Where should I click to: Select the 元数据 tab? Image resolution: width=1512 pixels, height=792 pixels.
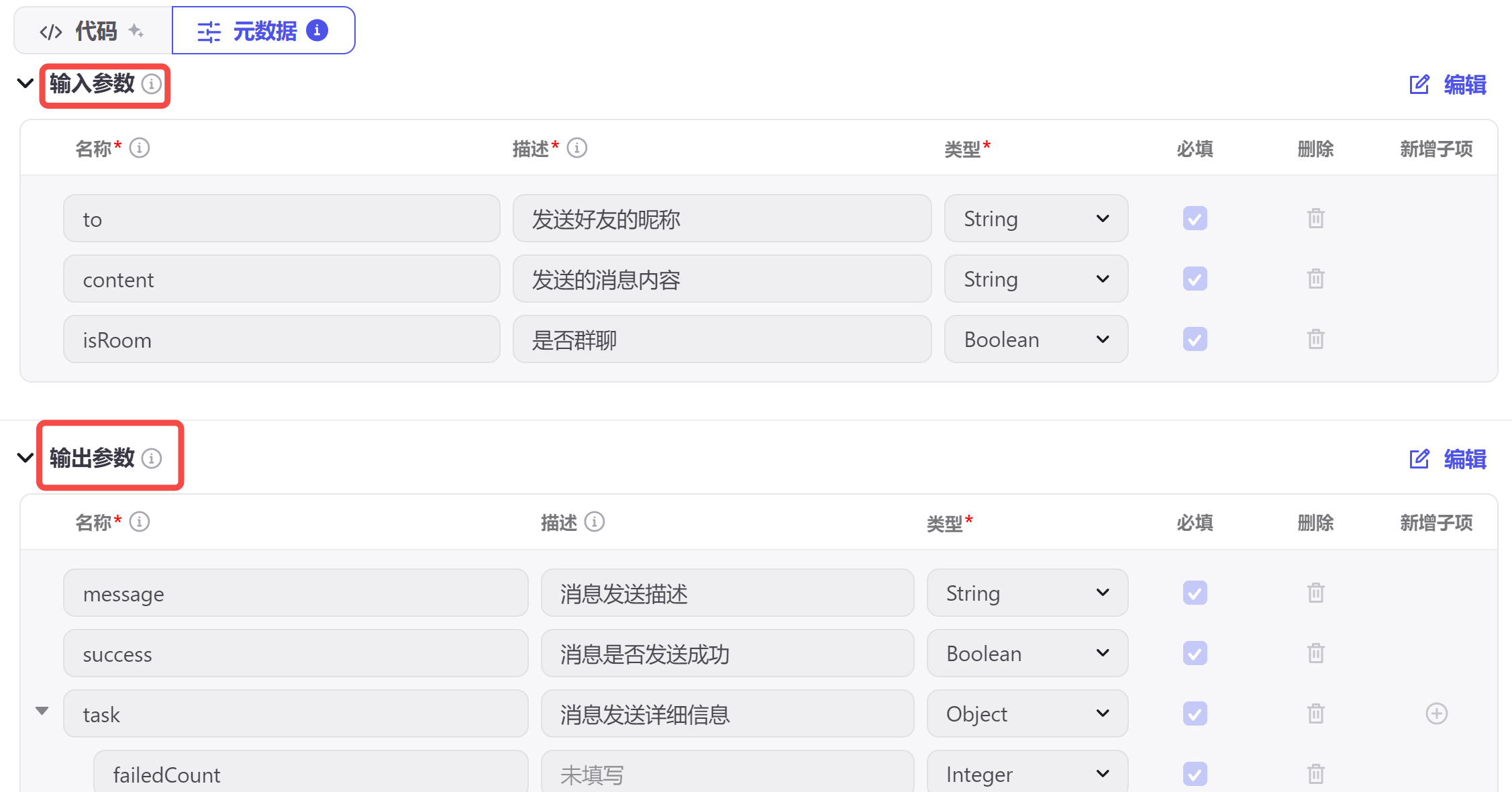tap(263, 31)
